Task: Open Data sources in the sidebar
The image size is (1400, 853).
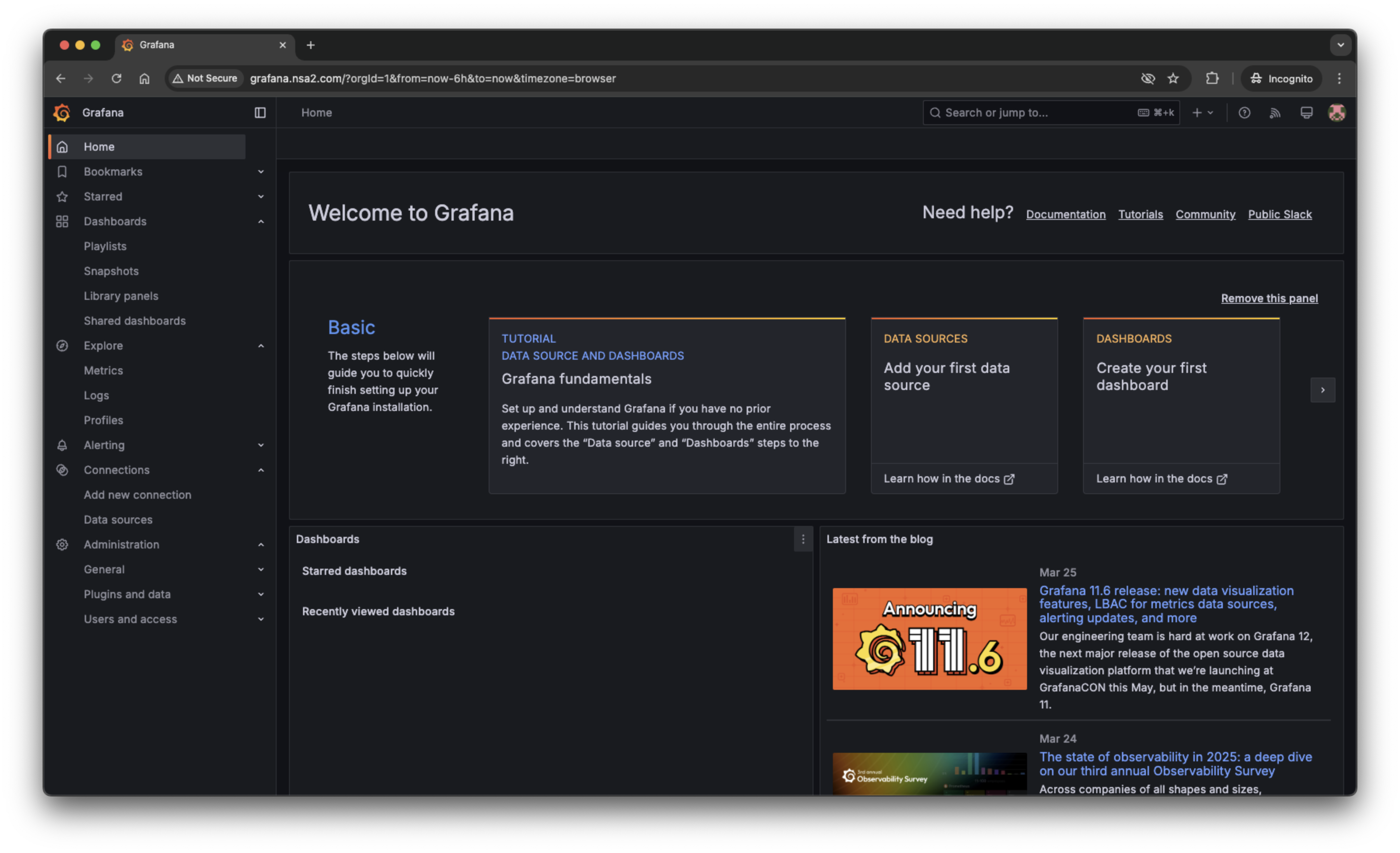Action: tap(118, 519)
